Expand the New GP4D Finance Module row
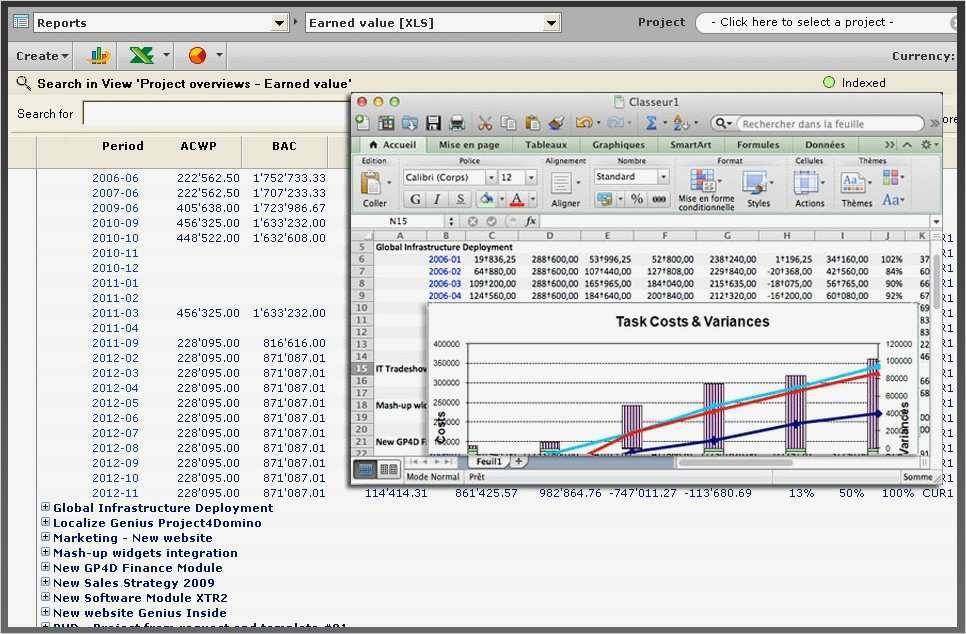Screen dimensions: 966x634 point(46,567)
